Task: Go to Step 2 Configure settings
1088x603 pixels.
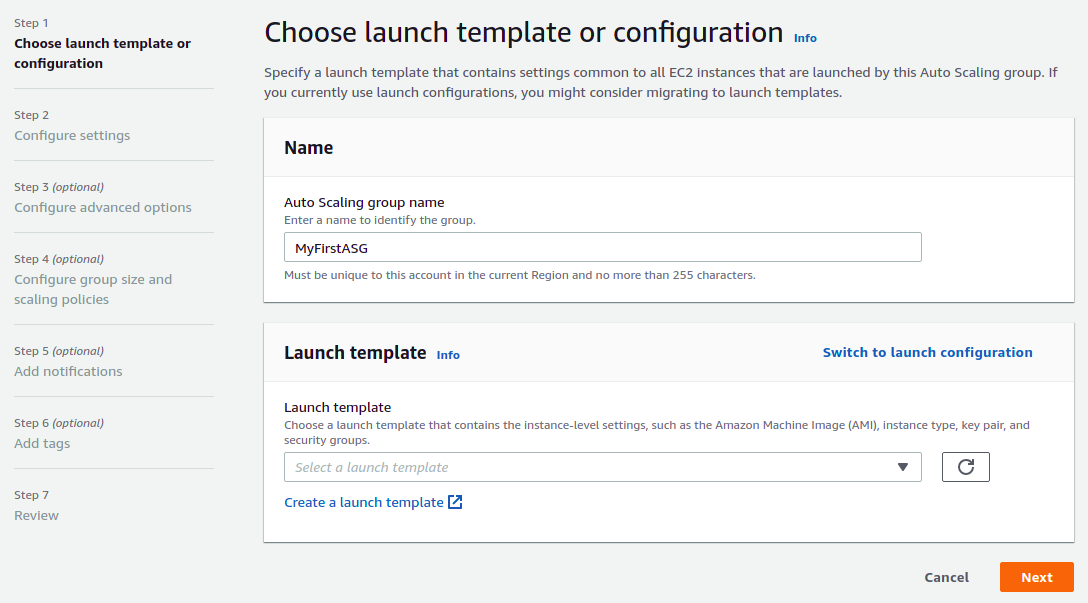Action: pos(72,135)
